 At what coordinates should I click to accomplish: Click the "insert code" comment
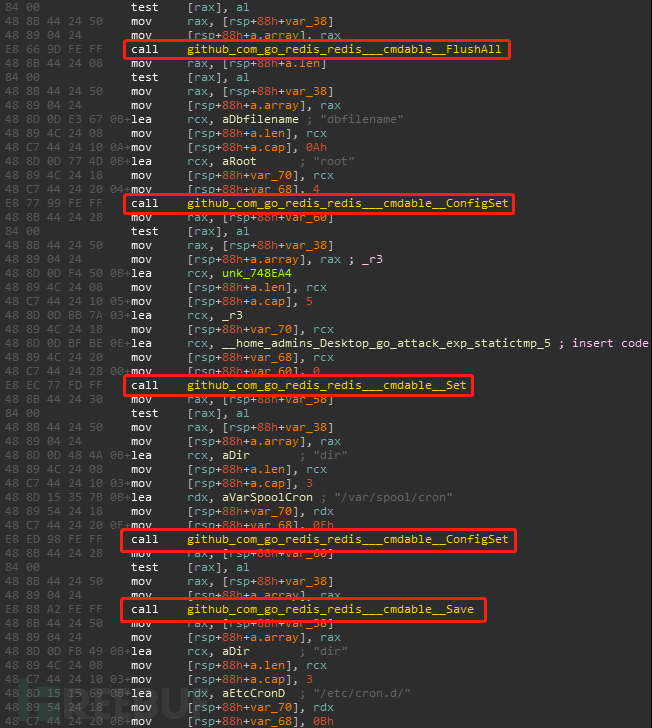coord(610,343)
